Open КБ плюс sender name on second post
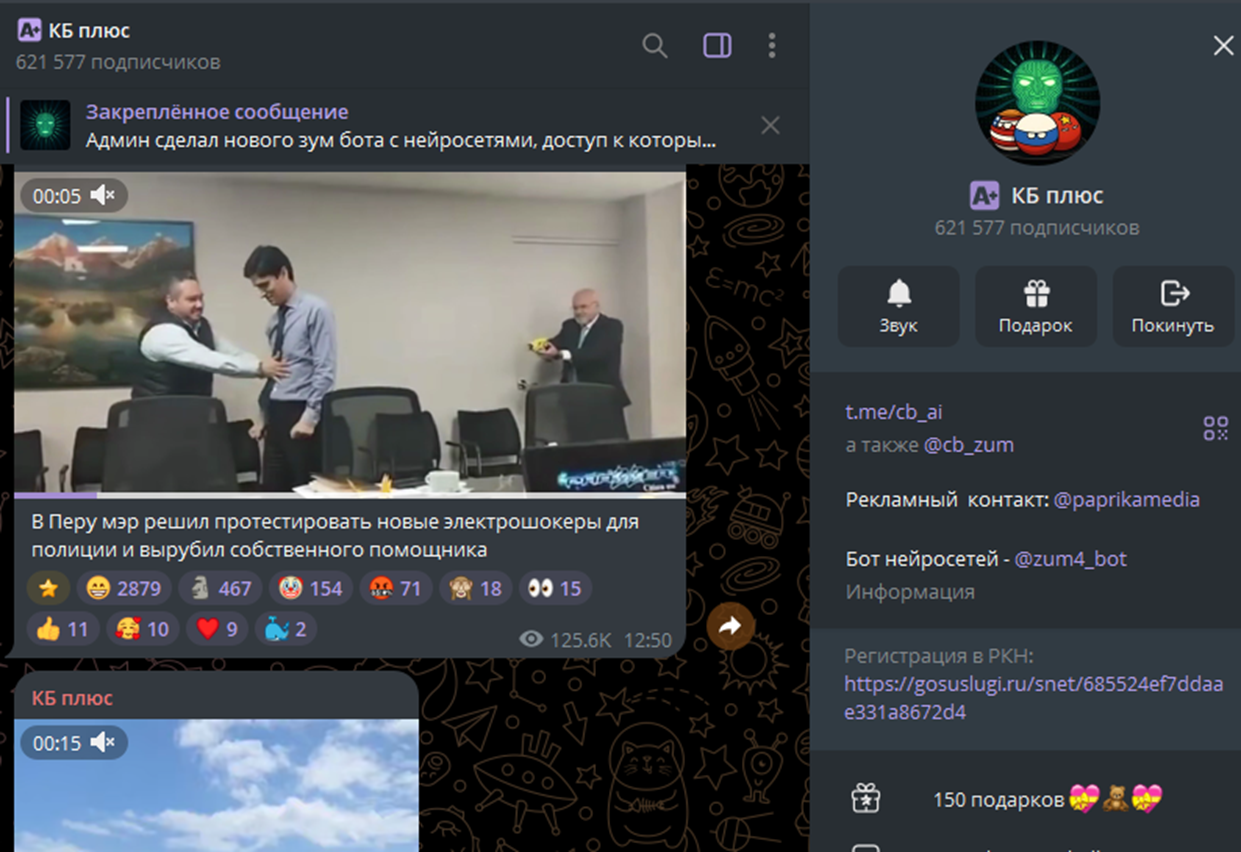 (73, 697)
